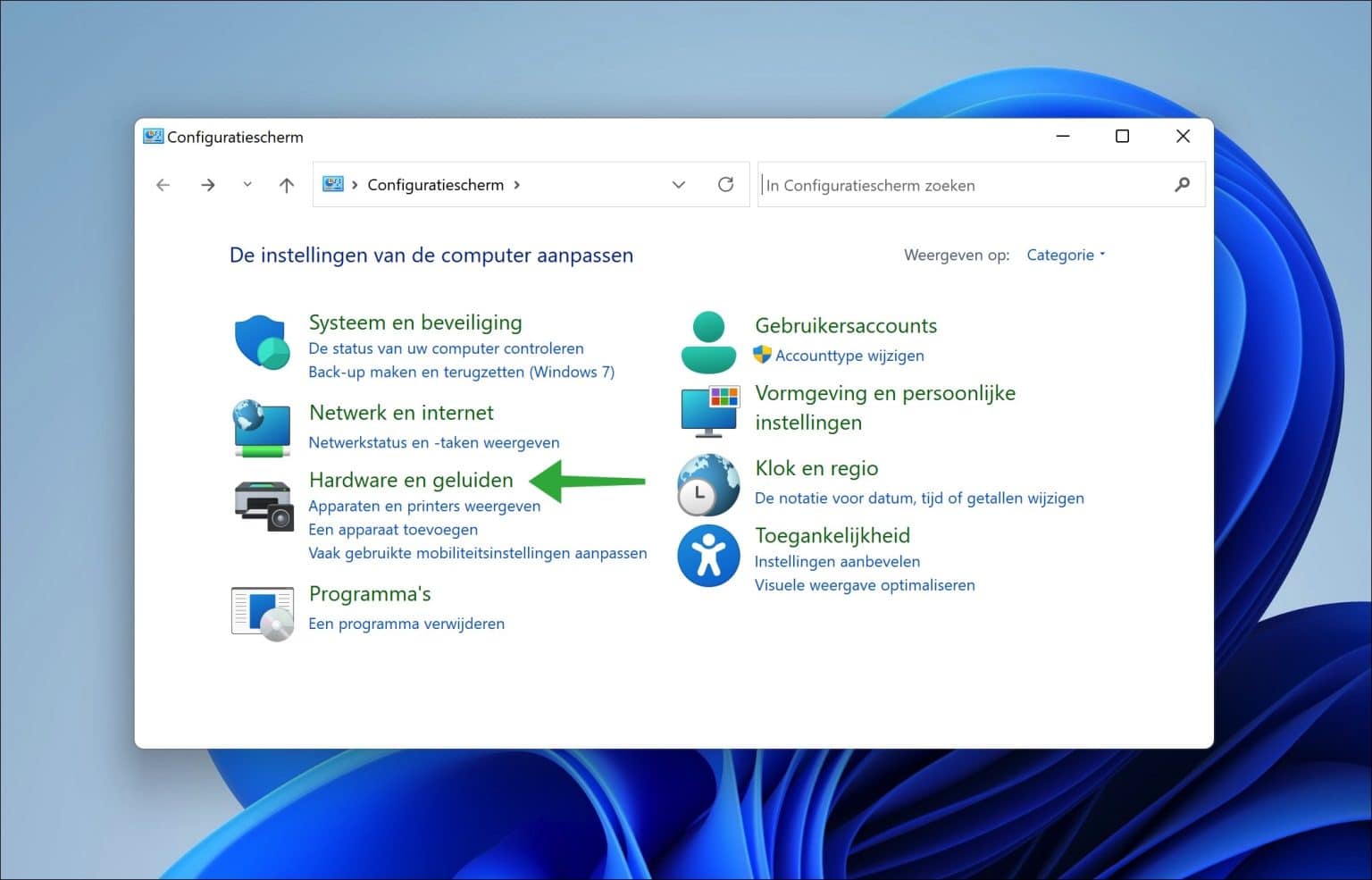Open Hardware en geluiden category
Viewport: 1372px width, 880px height.
point(411,480)
